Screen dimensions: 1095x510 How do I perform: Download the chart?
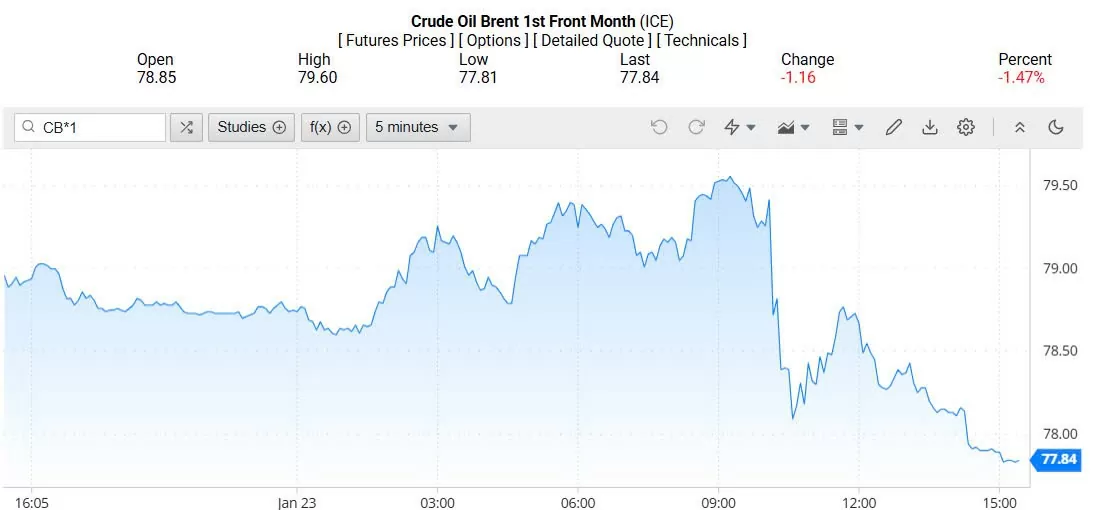pyautogui.click(x=930, y=127)
